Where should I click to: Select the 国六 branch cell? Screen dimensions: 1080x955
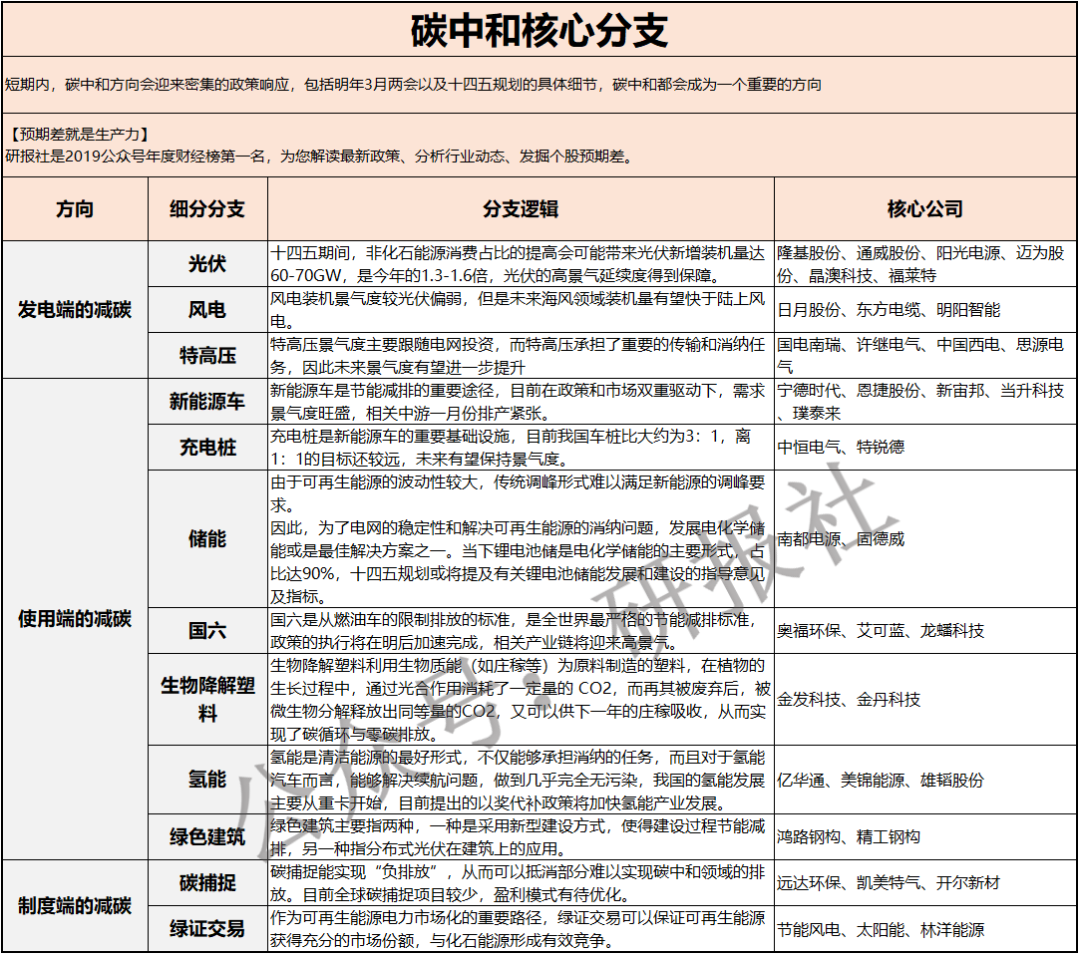(207, 630)
